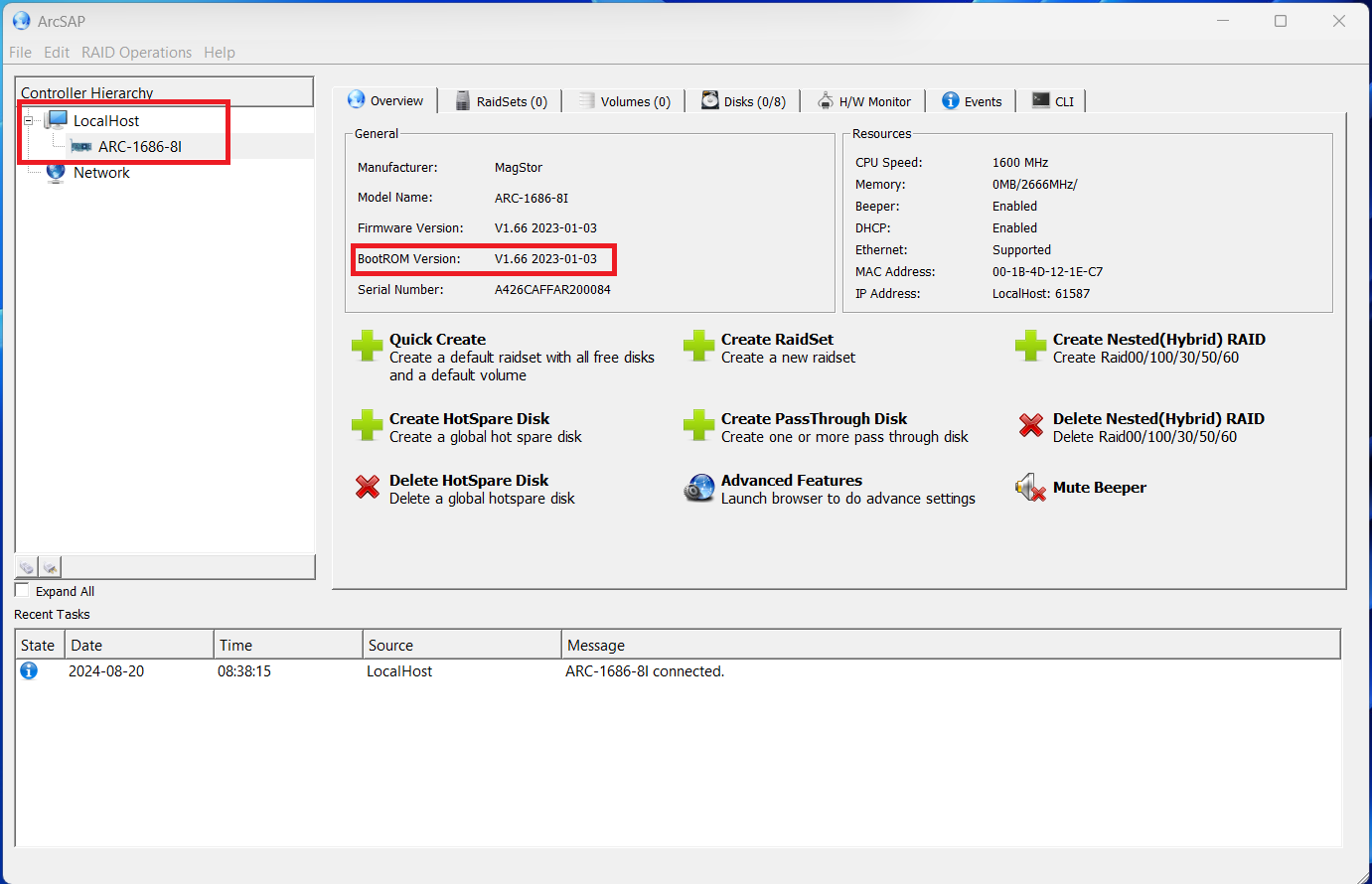Click the Create PassThrough Disk plus icon

pyautogui.click(x=698, y=425)
